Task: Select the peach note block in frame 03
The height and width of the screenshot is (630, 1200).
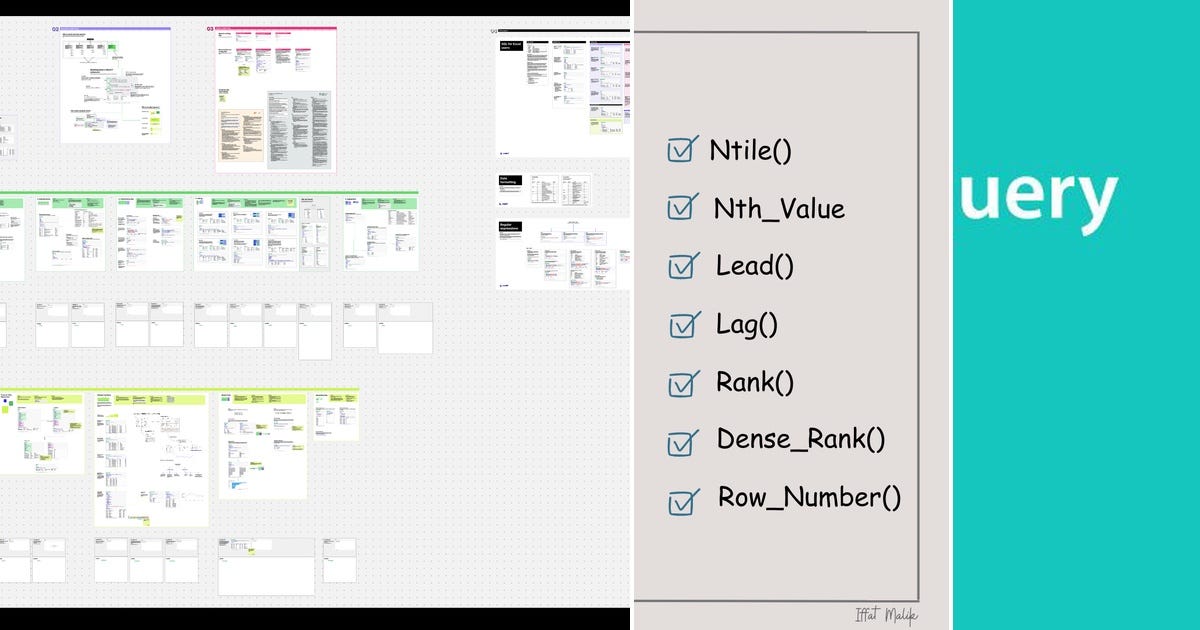Action: pyautogui.click(x=241, y=135)
